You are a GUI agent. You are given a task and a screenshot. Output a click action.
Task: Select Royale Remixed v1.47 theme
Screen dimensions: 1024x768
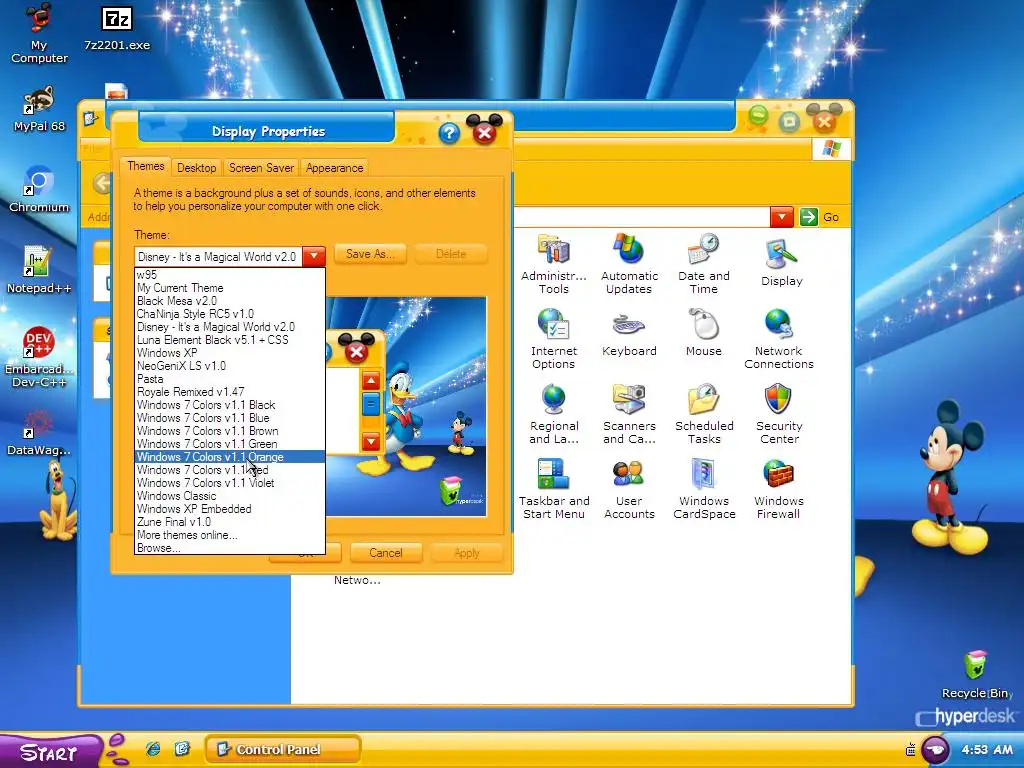coord(229,392)
